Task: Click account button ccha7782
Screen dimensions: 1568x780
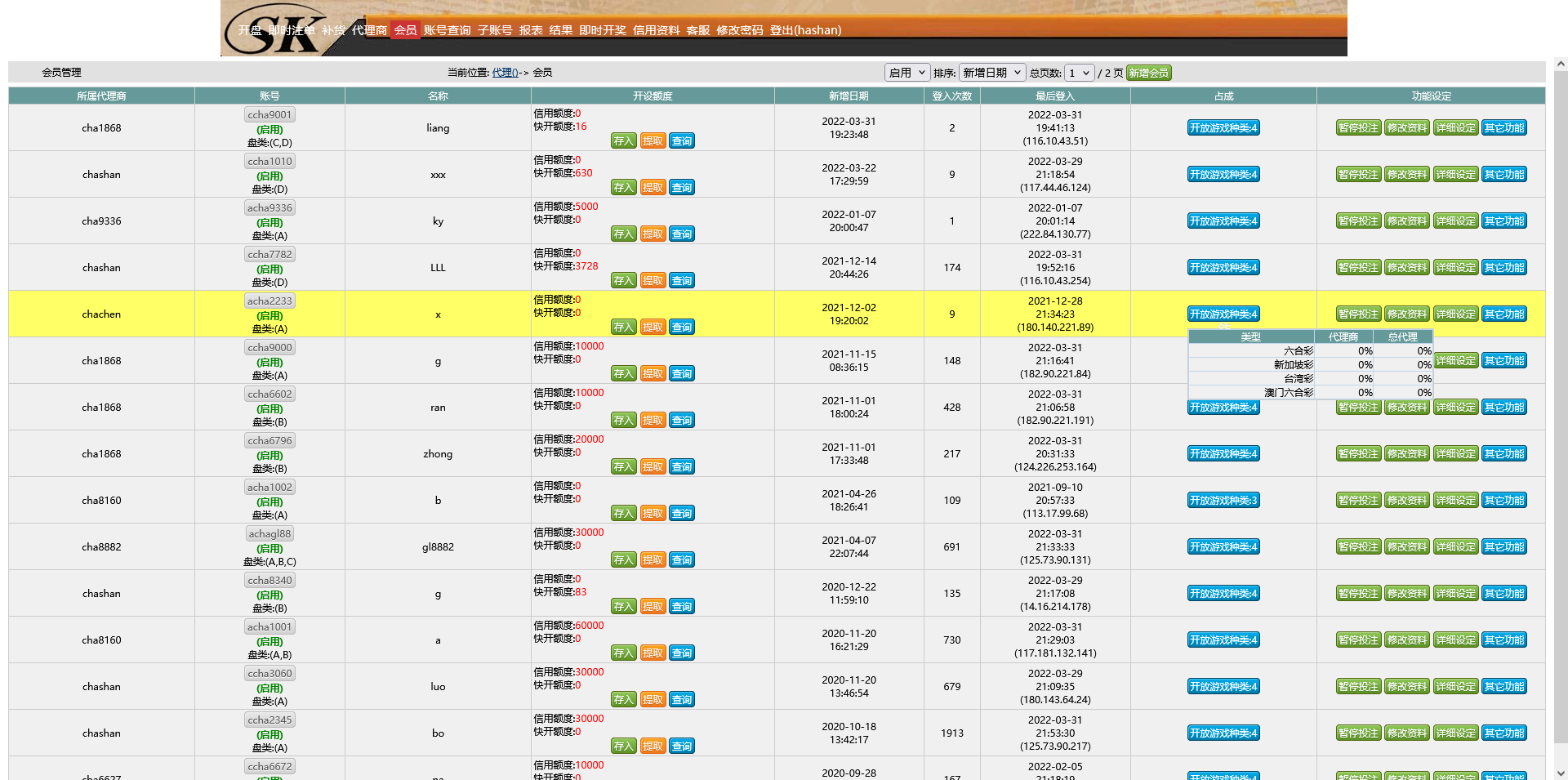Action: click(269, 255)
